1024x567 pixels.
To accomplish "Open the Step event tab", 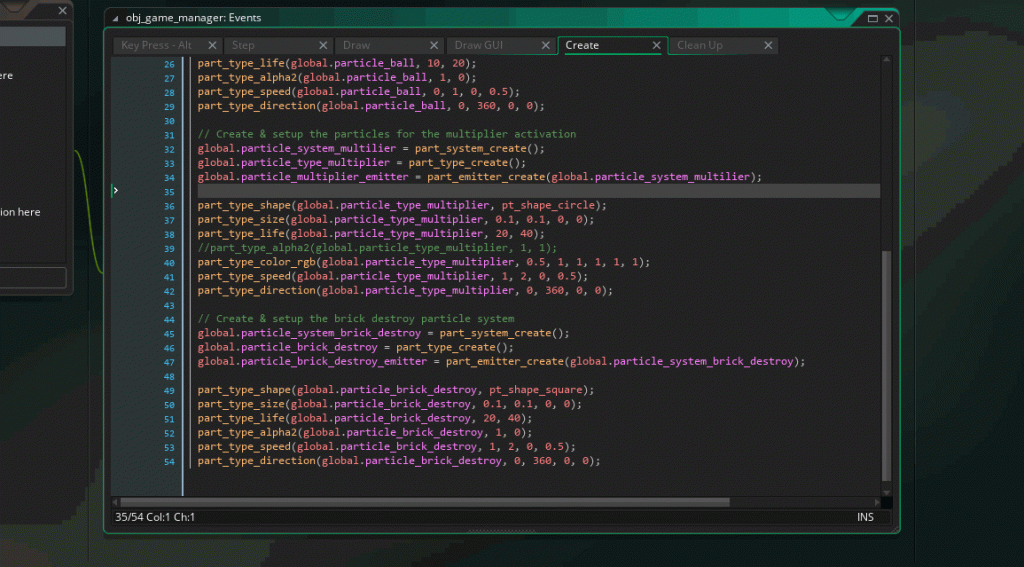I will pos(243,45).
